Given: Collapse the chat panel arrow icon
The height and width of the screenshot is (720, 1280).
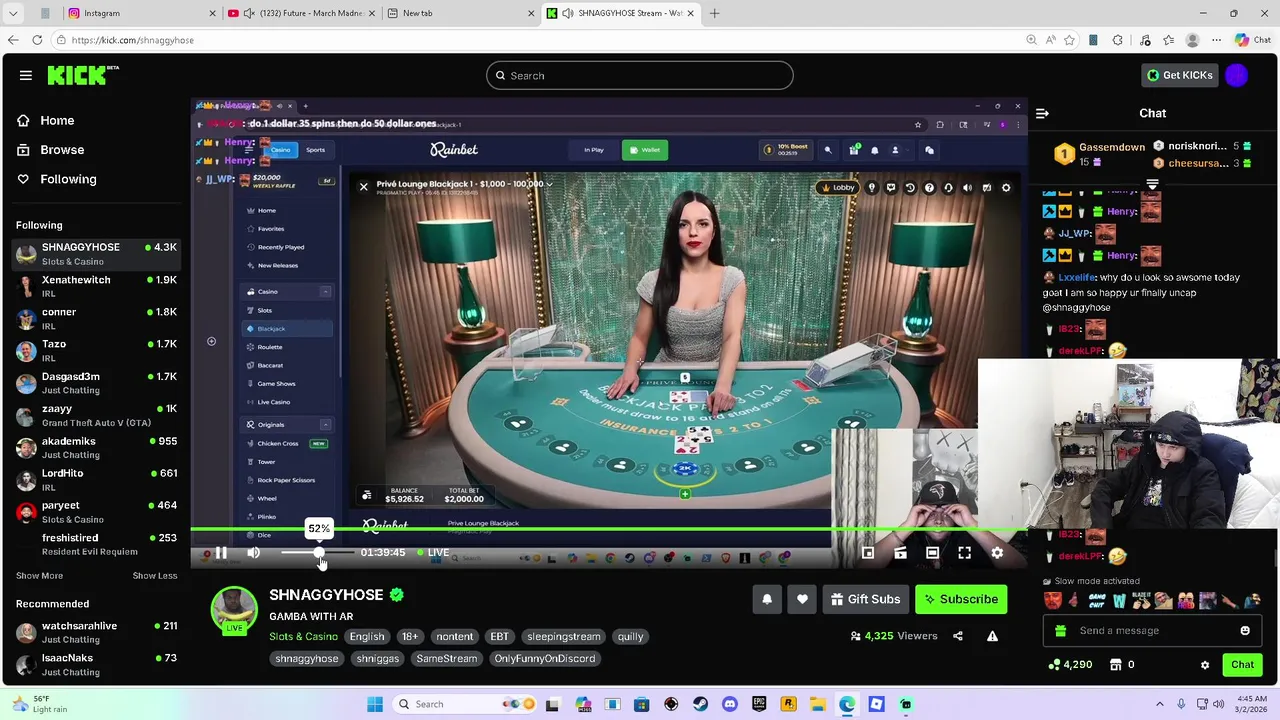Looking at the screenshot, I should point(1042,113).
